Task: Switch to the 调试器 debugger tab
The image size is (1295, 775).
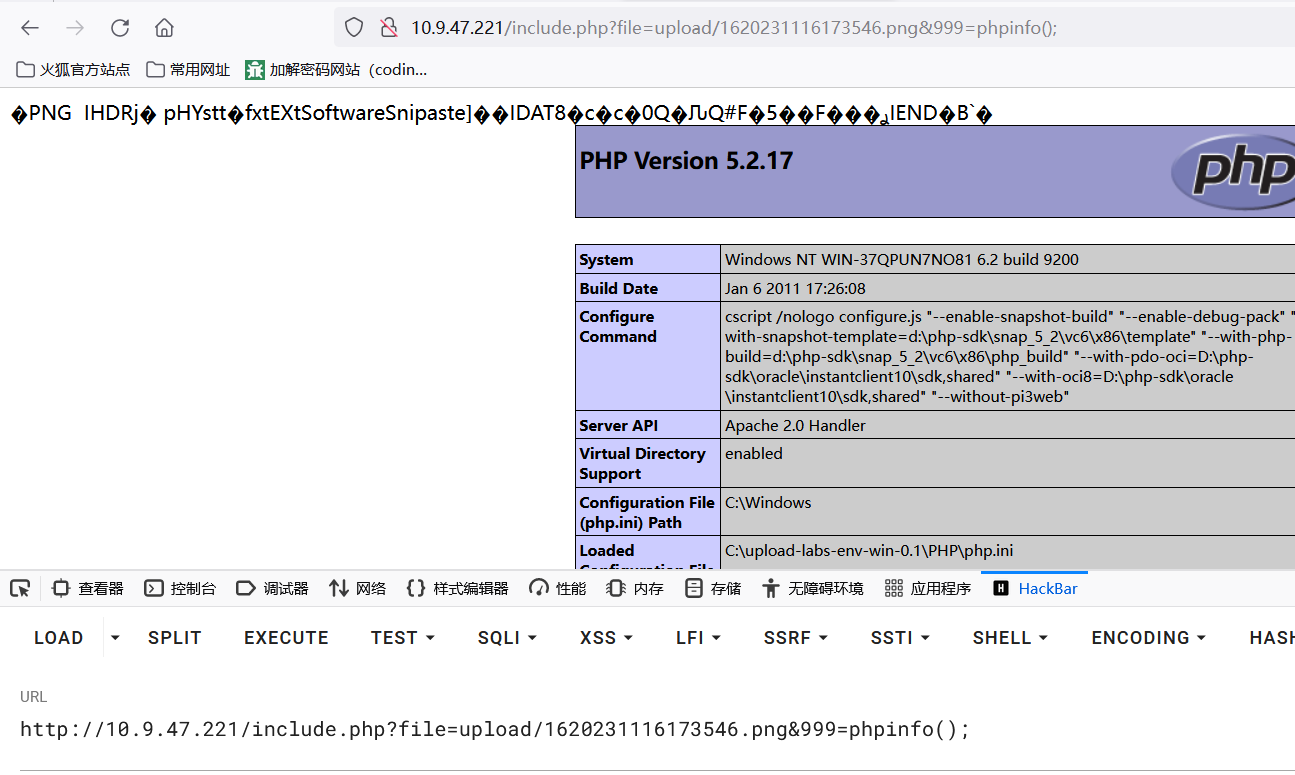Action: pos(272,588)
